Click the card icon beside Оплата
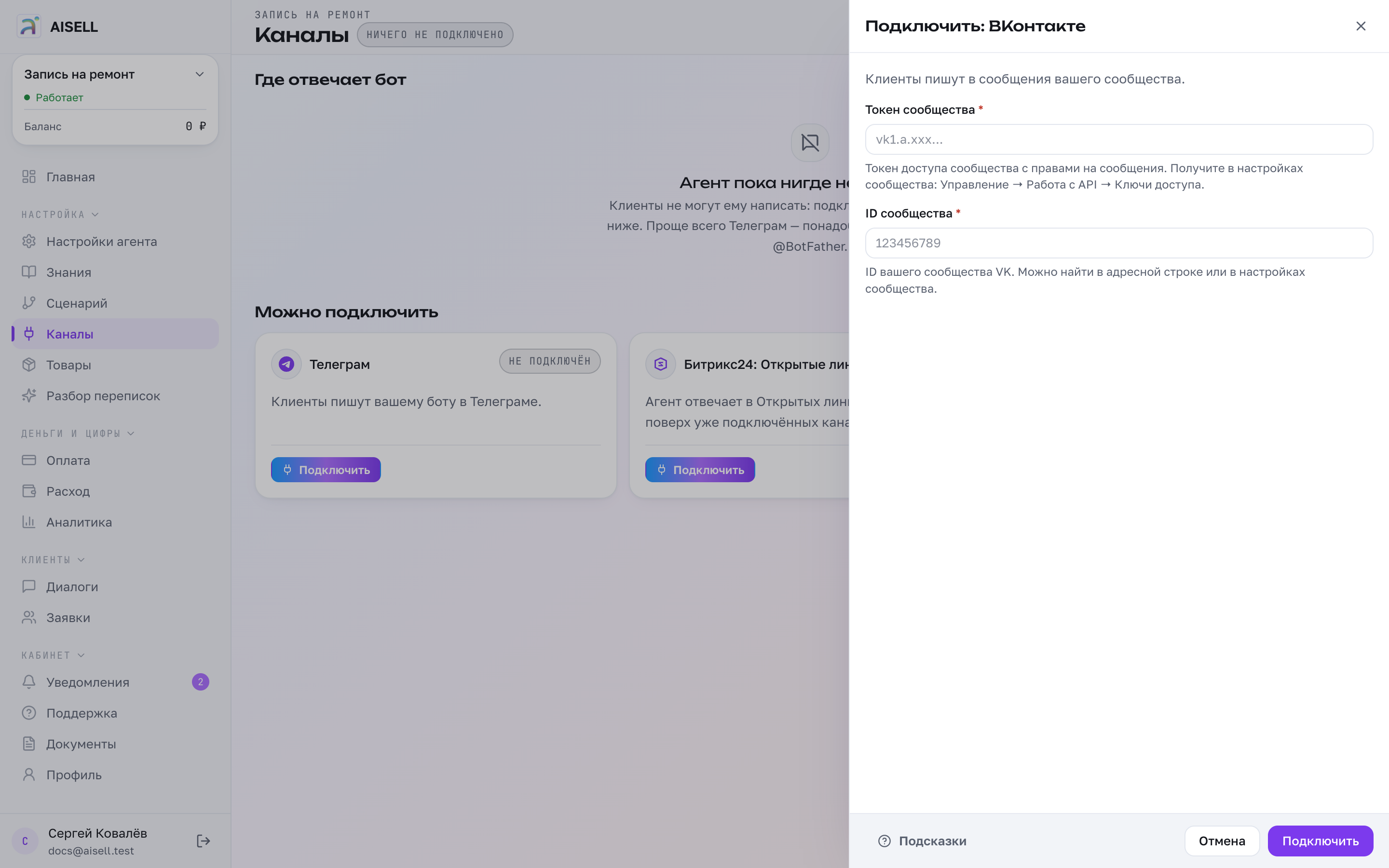Screen dimensions: 1389x868 click(x=29, y=461)
